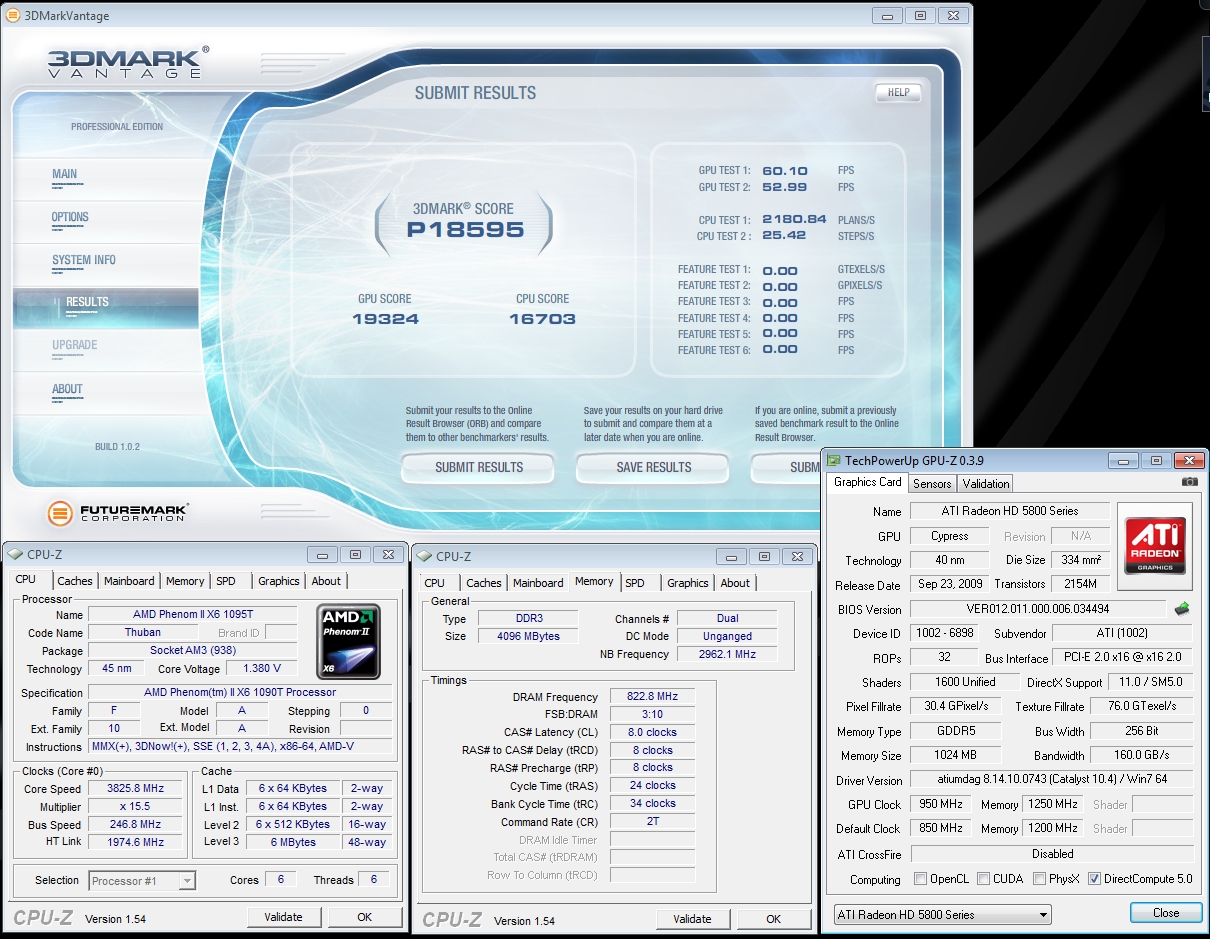Open the Main section in 3DMark
The height and width of the screenshot is (939, 1210).
(x=65, y=174)
